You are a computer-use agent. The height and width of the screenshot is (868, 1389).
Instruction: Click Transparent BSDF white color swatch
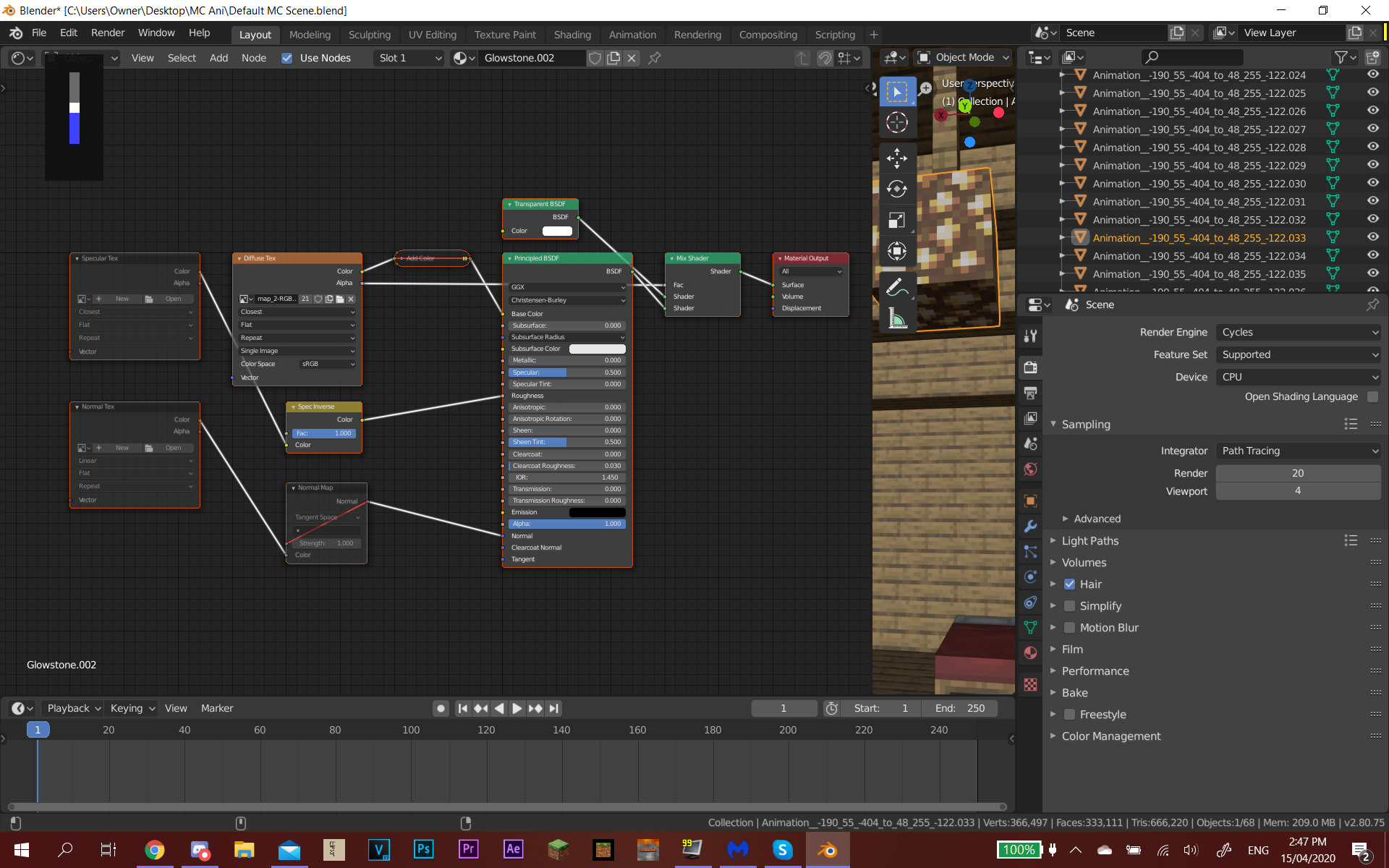557,231
